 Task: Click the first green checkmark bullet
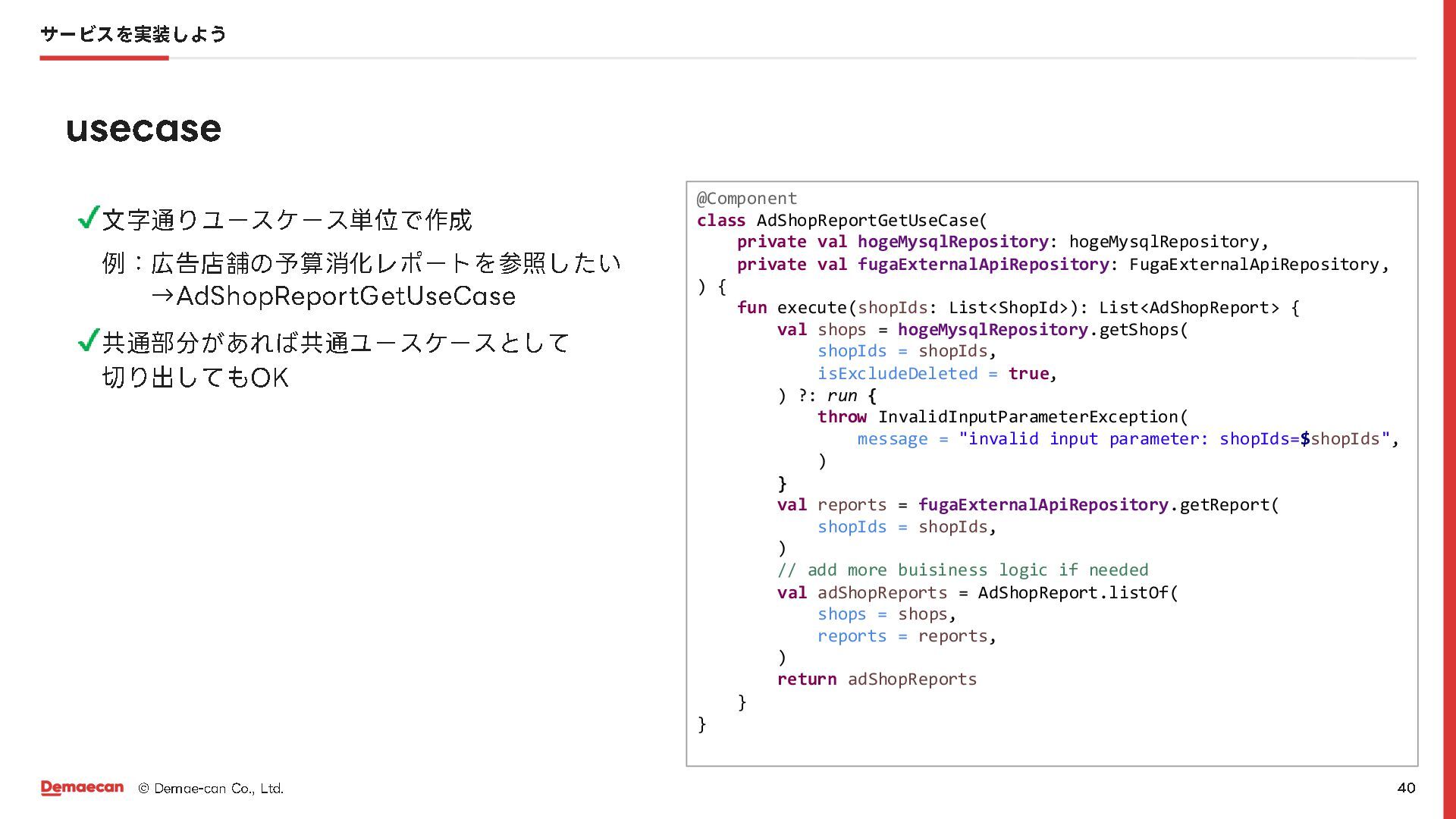pos(89,218)
